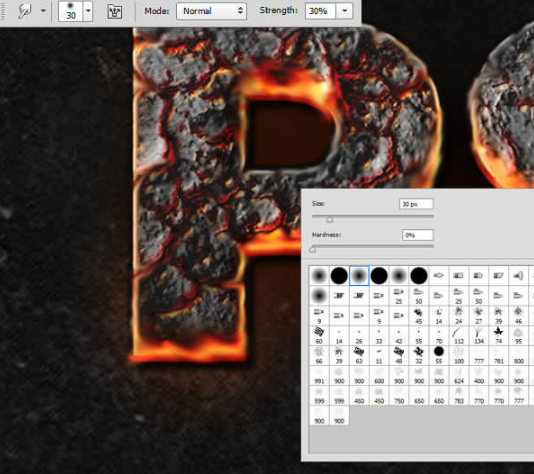Image resolution: width=534 pixels, height=474 pixels.
Task: Open the brush preset picker arrow
Action: [88, 11]
